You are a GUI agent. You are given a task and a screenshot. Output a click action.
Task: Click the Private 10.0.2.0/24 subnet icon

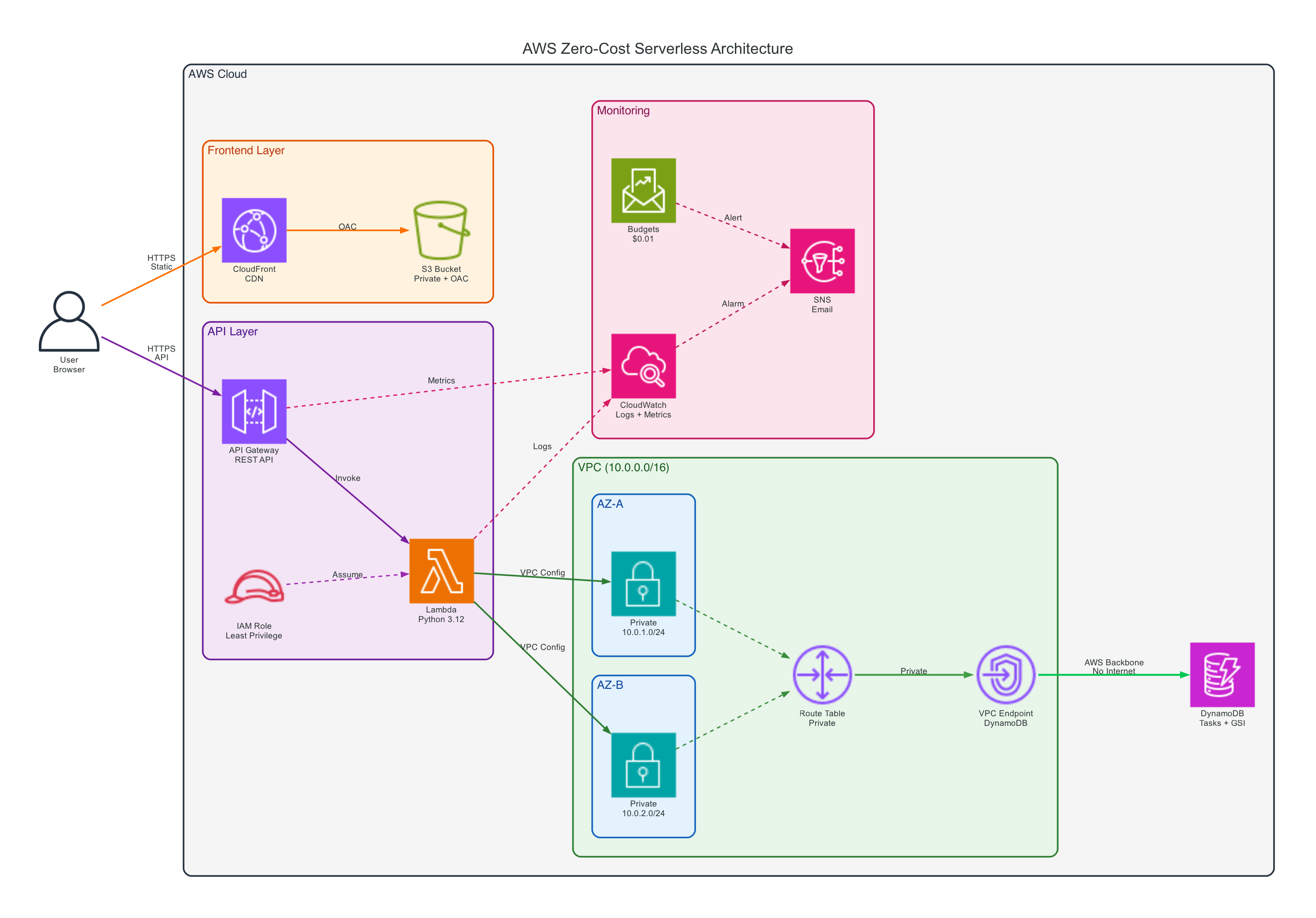pyautogui.click(x=643, y=764)
